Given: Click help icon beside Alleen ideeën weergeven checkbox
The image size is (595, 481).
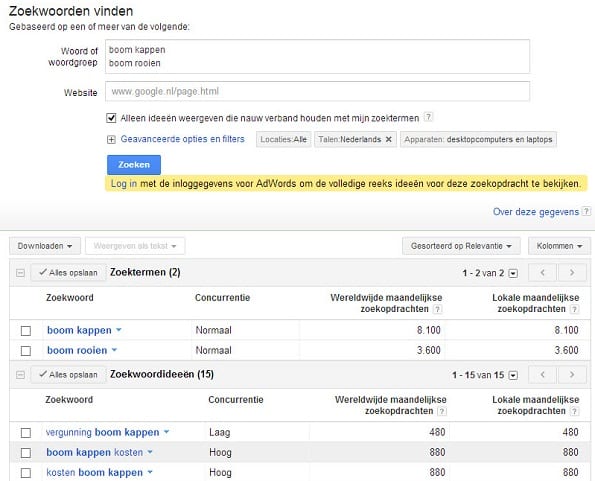Looking at the screenshot, I should (428, 117).
